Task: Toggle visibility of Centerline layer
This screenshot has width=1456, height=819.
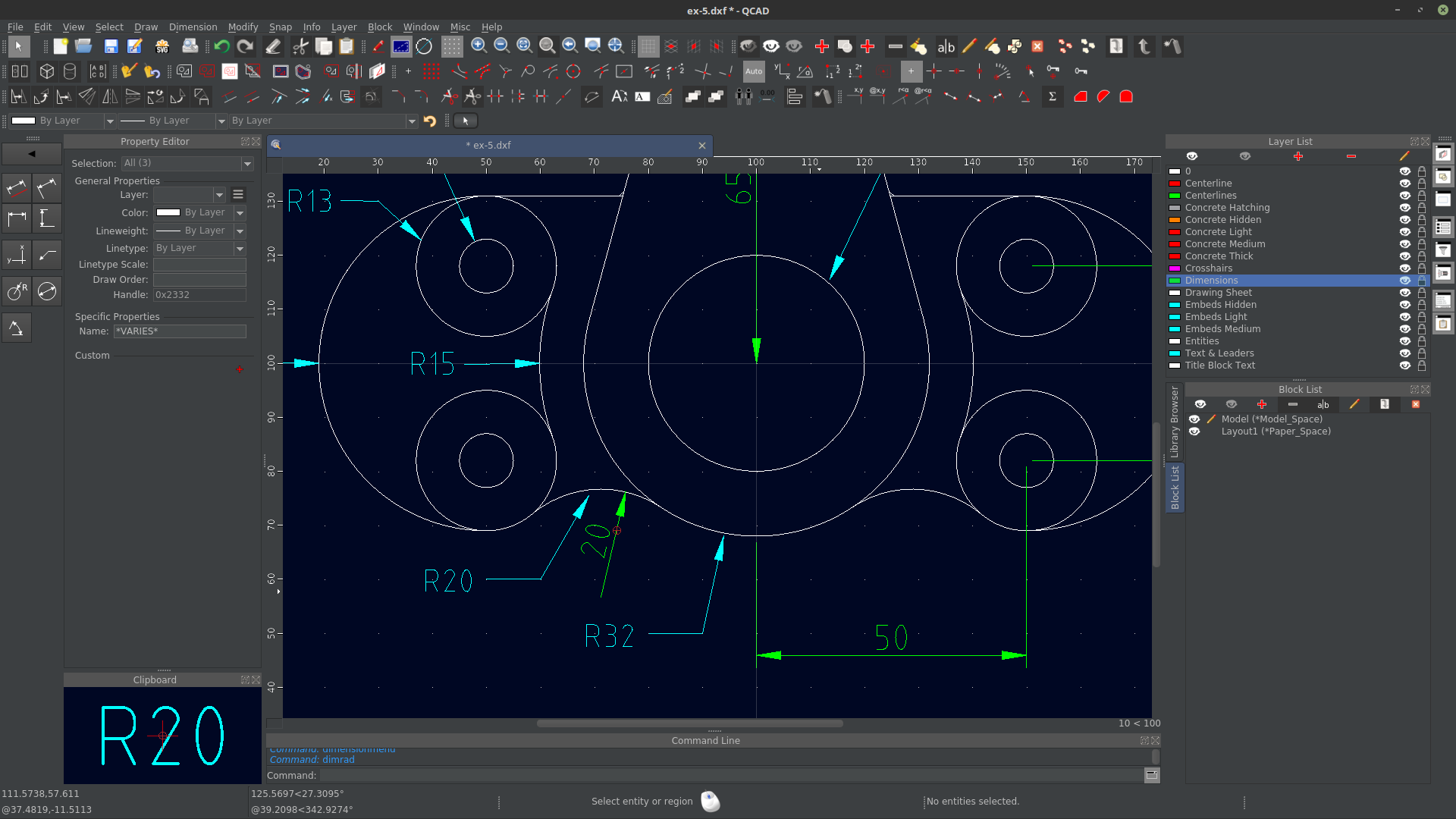Action: click(1404, 184)
